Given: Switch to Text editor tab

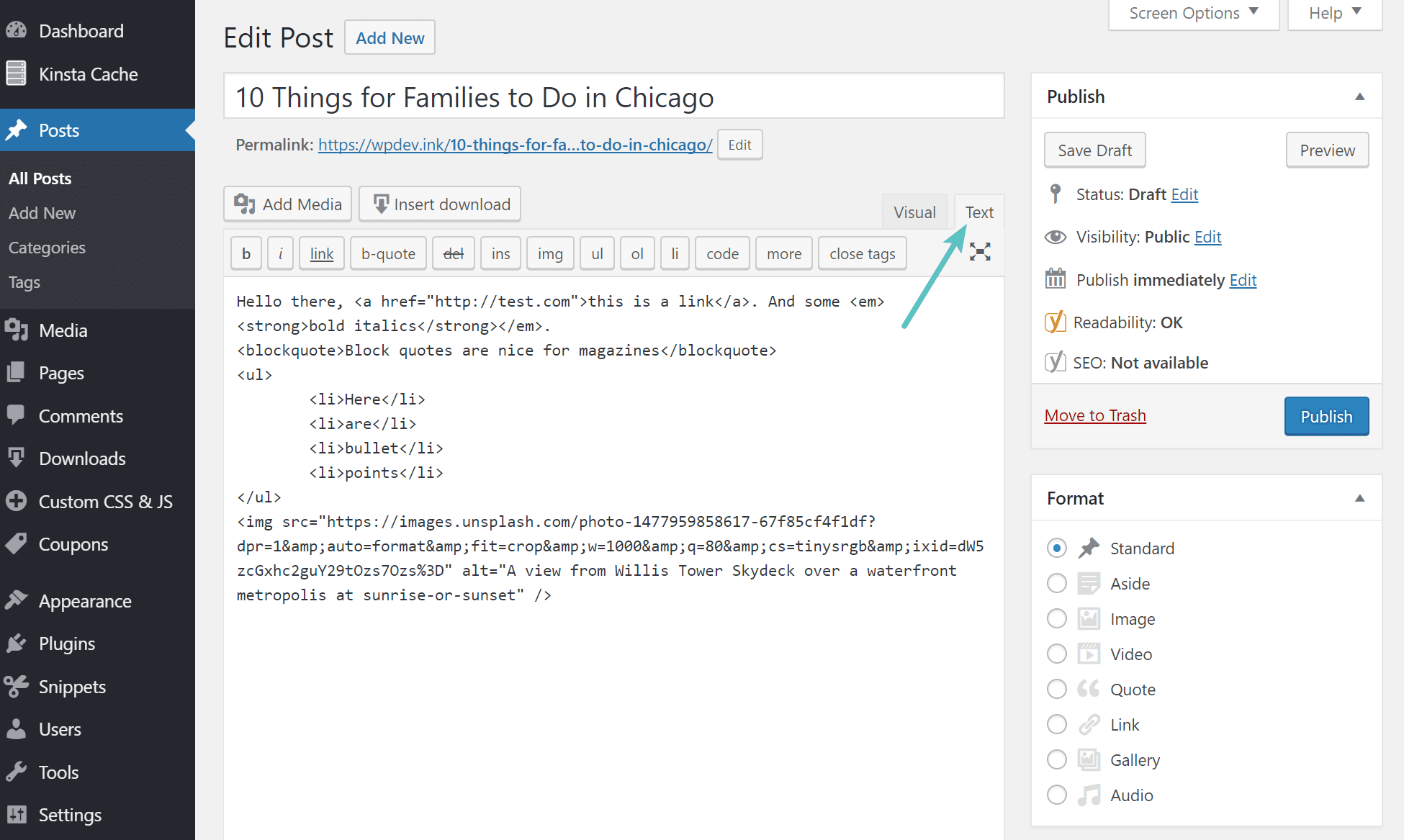Looking at the screenshot, I should (978, 212).
